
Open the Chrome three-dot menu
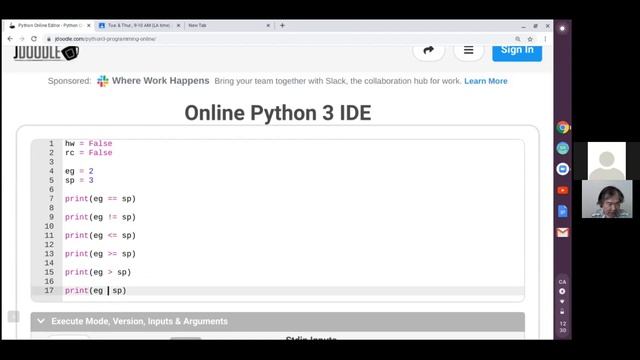click(x=545, y=39)
